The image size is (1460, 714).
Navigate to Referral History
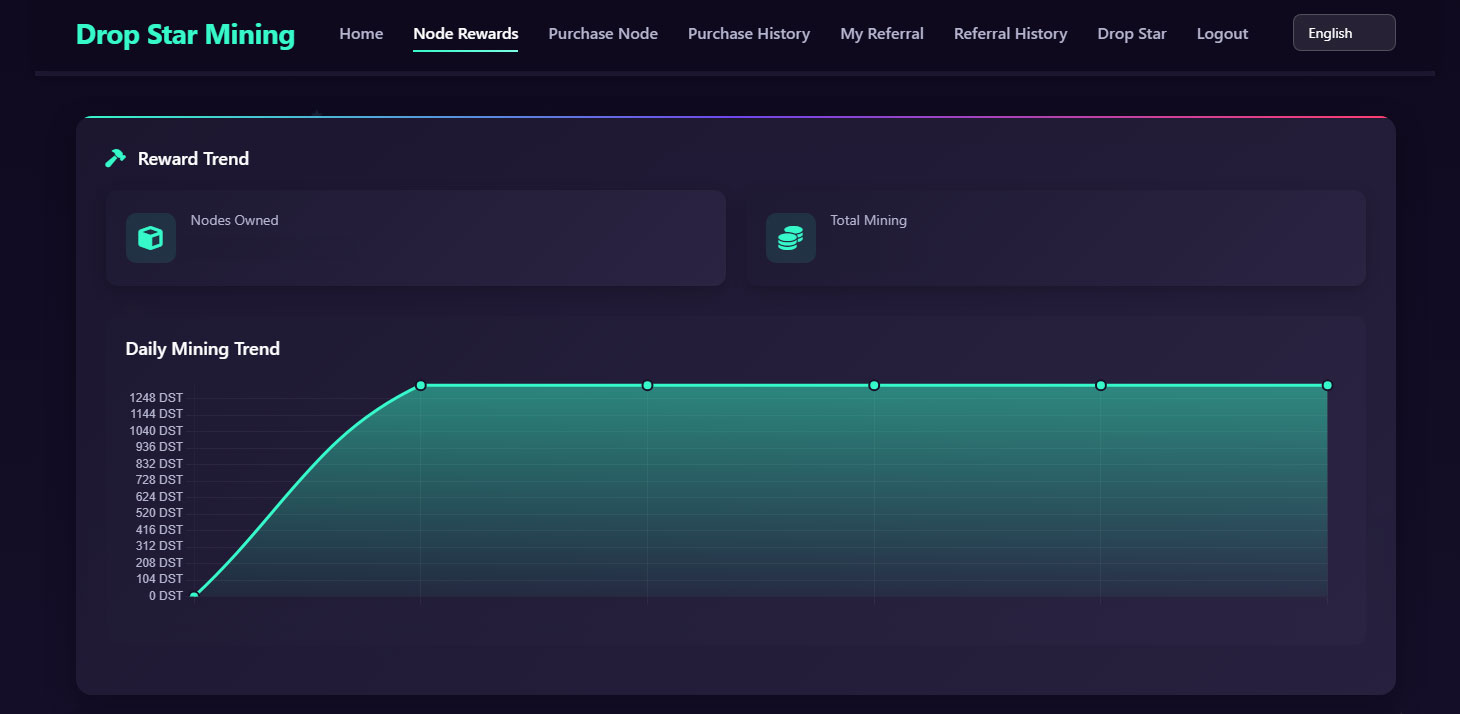pyautogui.click(x=1010, y=34)
